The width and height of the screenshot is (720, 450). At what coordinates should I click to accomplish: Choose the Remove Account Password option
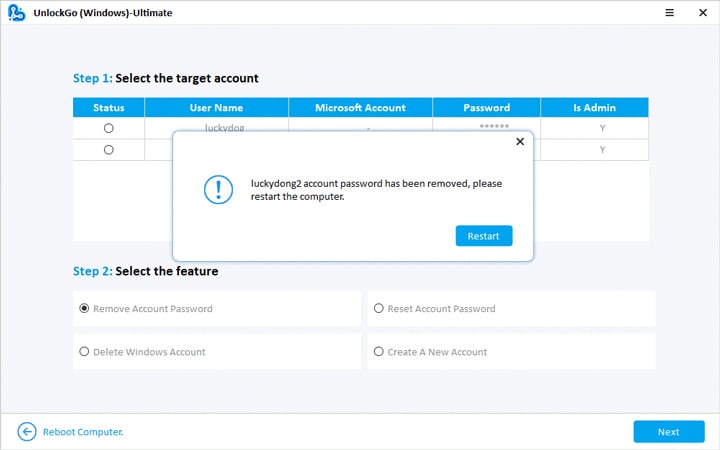coord(84,309)
